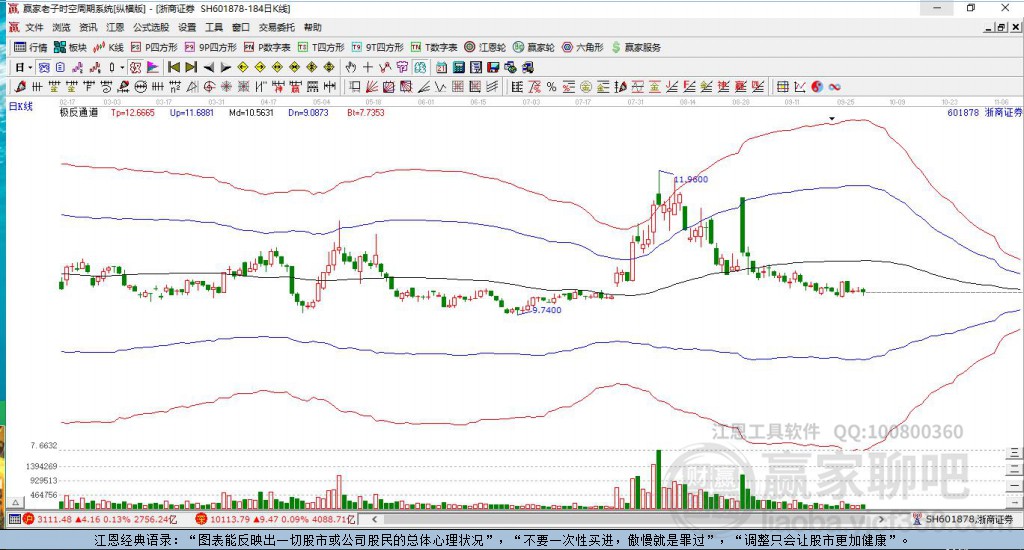
Task: Open the 9P四方形 tool
Action: coord(210,47)
